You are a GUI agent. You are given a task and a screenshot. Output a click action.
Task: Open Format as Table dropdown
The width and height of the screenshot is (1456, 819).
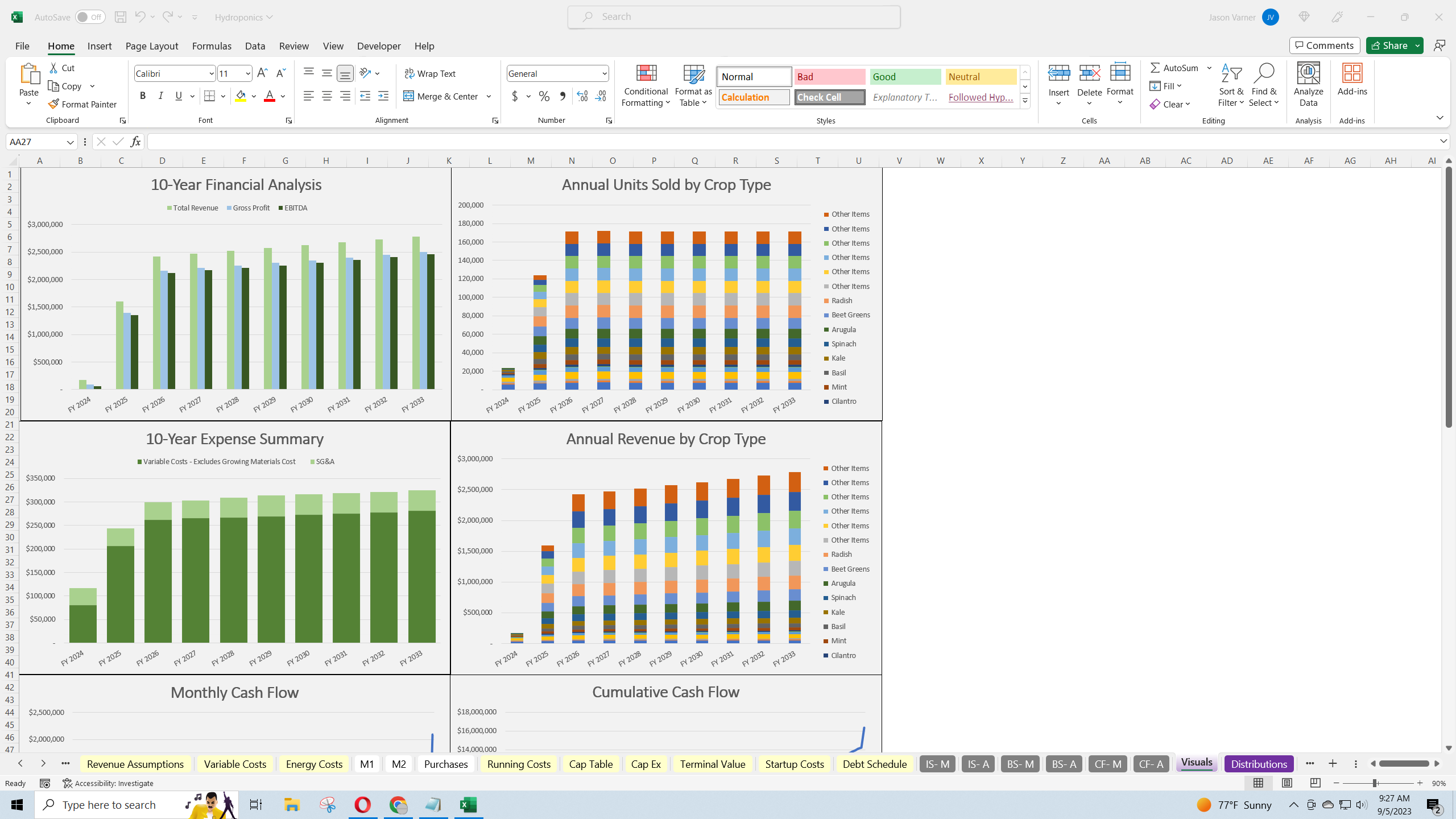pos(693,85)
